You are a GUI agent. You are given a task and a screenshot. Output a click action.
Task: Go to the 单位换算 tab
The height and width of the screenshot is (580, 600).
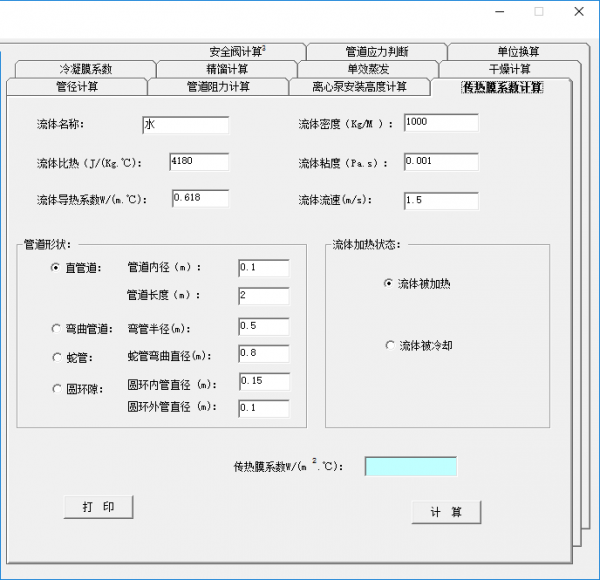[518, 51]
